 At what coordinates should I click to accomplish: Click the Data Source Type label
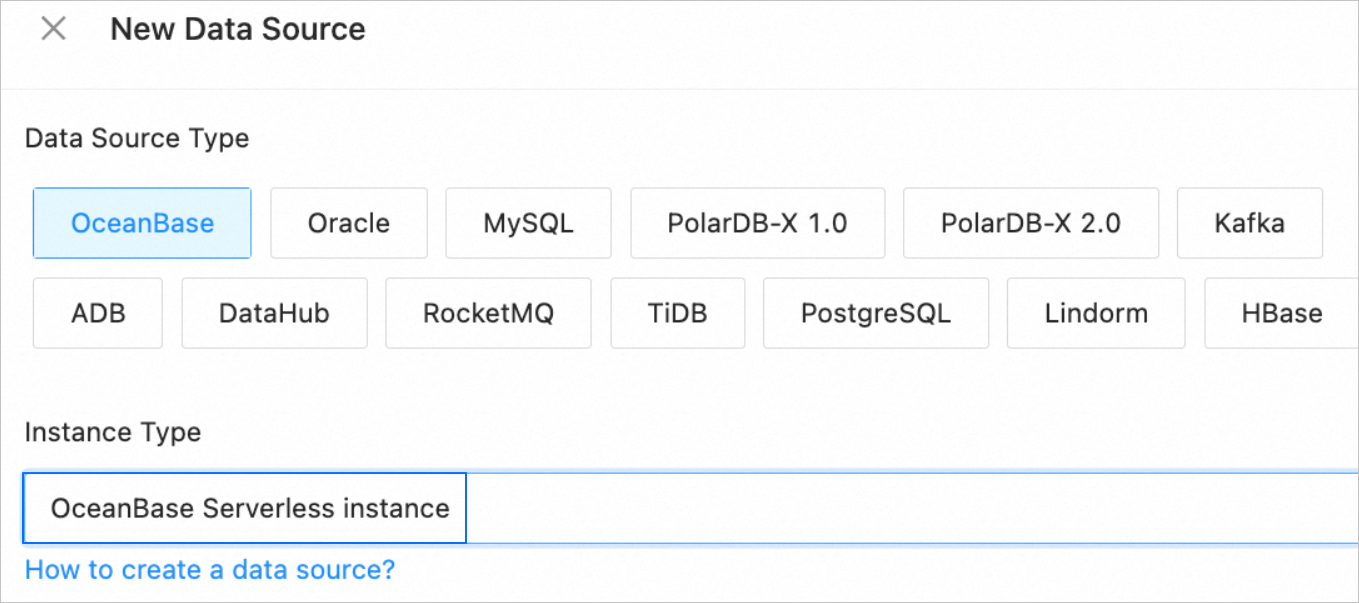pyautogui.click(x=137, y=139)
